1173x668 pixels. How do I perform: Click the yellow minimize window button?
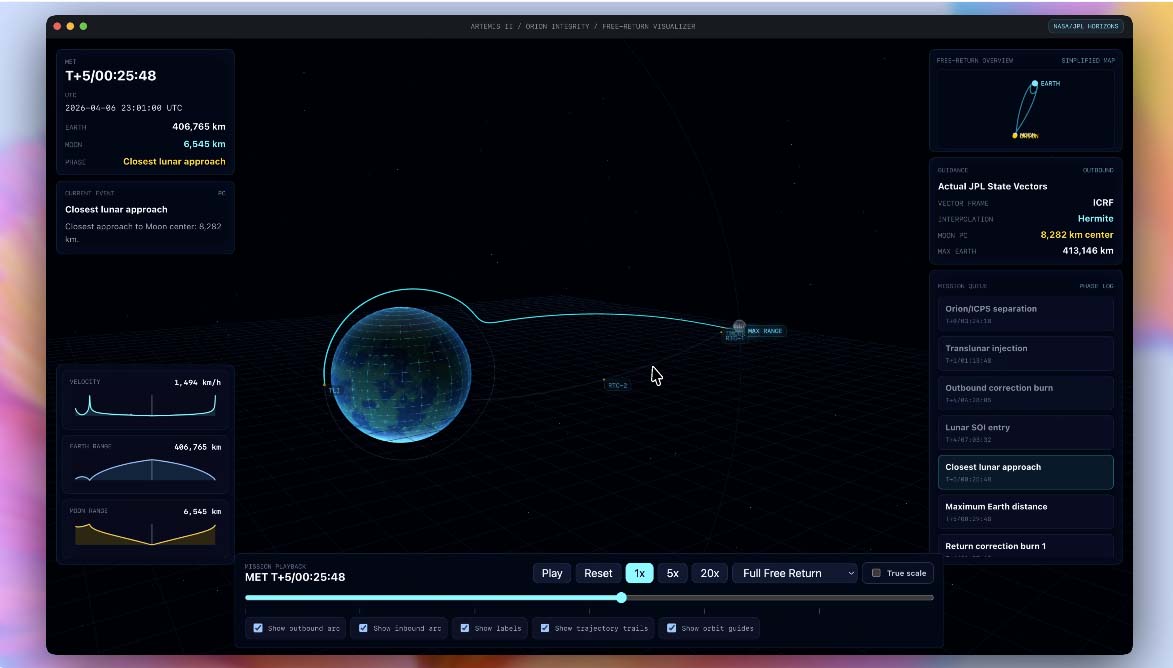click(x=70, y=26)
